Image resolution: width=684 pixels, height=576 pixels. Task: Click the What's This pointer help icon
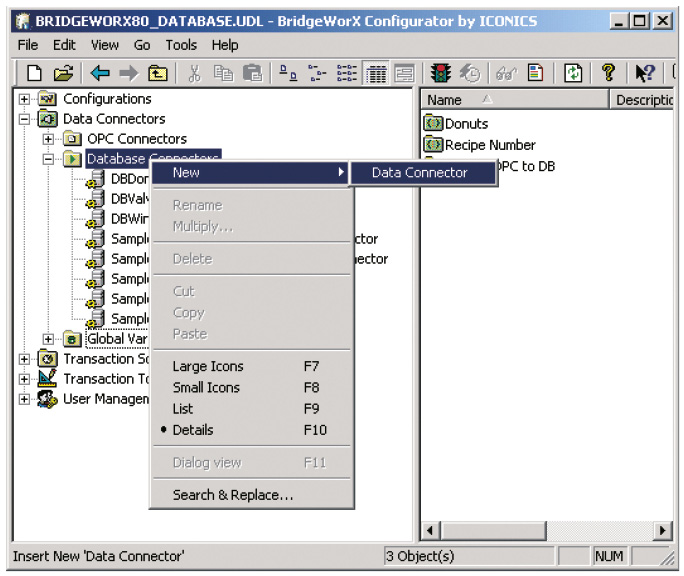pos(645,73)
